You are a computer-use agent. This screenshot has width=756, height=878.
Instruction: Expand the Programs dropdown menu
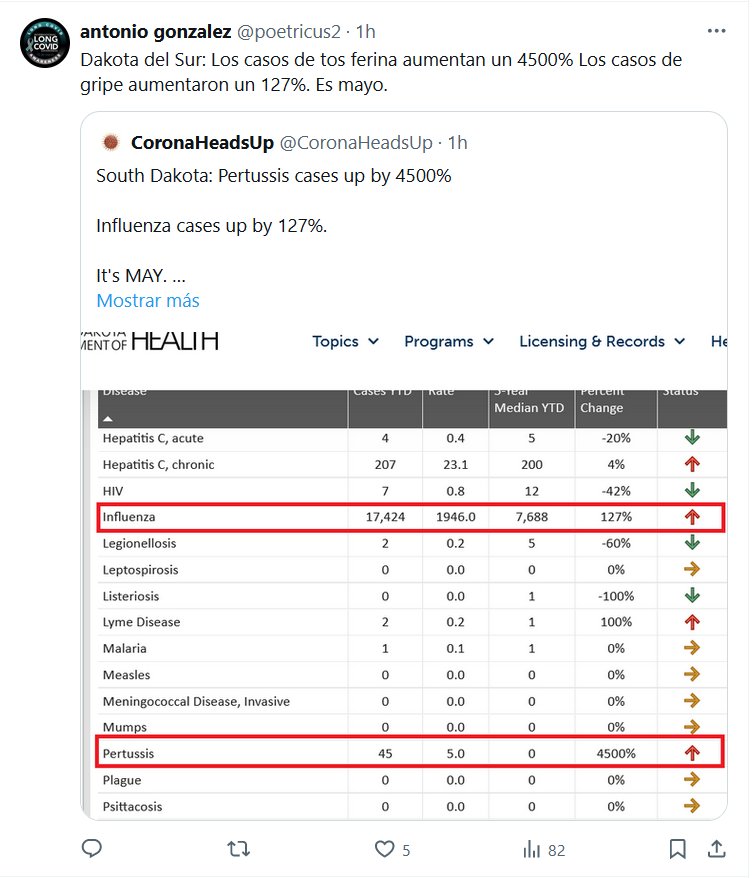pos(449,341)
